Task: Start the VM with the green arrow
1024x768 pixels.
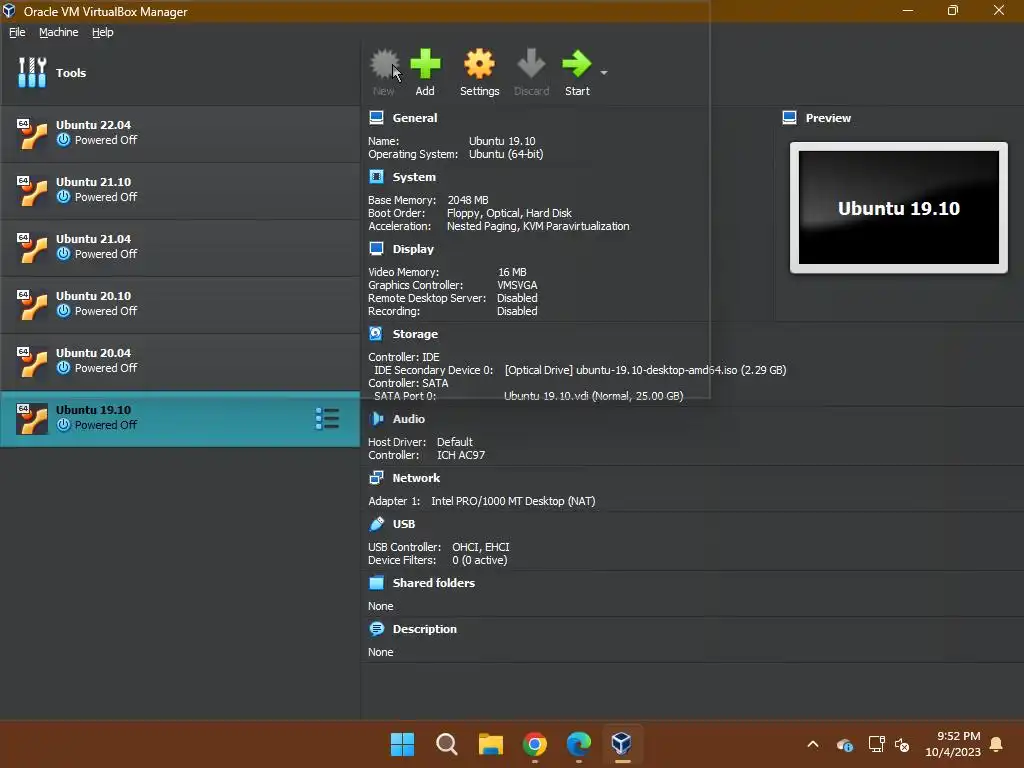Action: (577, 64)
